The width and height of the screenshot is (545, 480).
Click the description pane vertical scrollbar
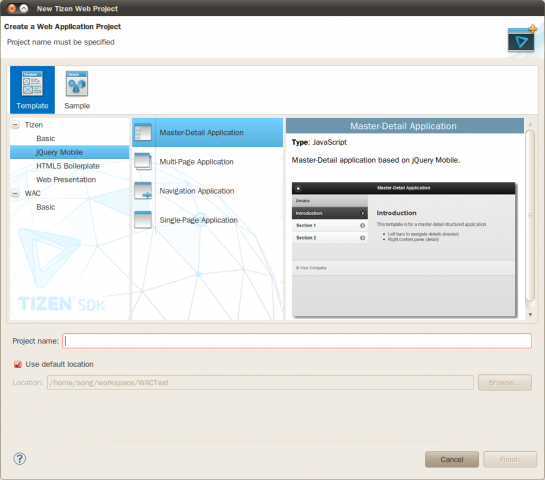pyautogui.click(x=530, y=216)
